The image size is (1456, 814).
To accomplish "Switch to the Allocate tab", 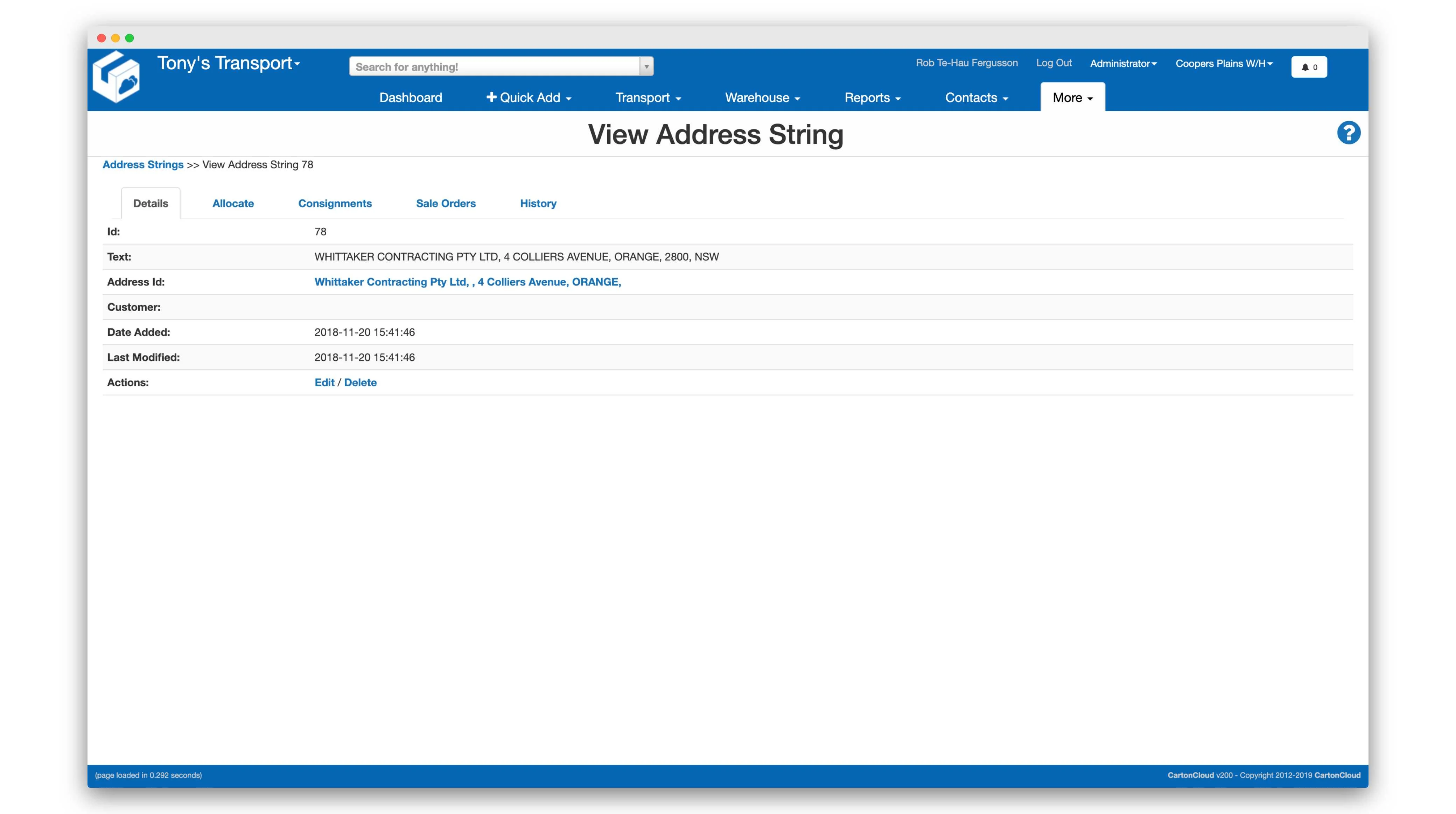I will (x=233, y=203).
